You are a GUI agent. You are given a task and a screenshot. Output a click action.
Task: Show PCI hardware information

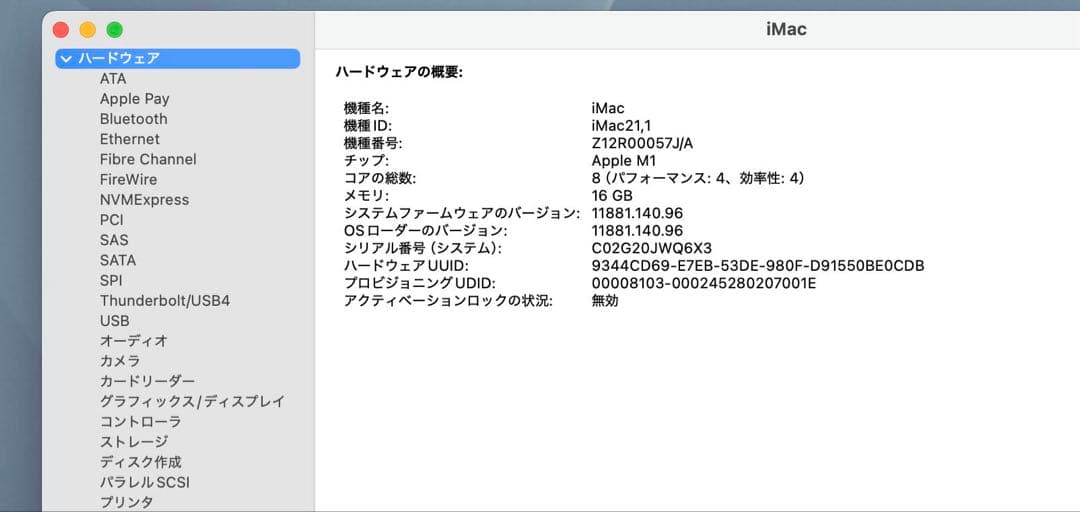(112, 220)
